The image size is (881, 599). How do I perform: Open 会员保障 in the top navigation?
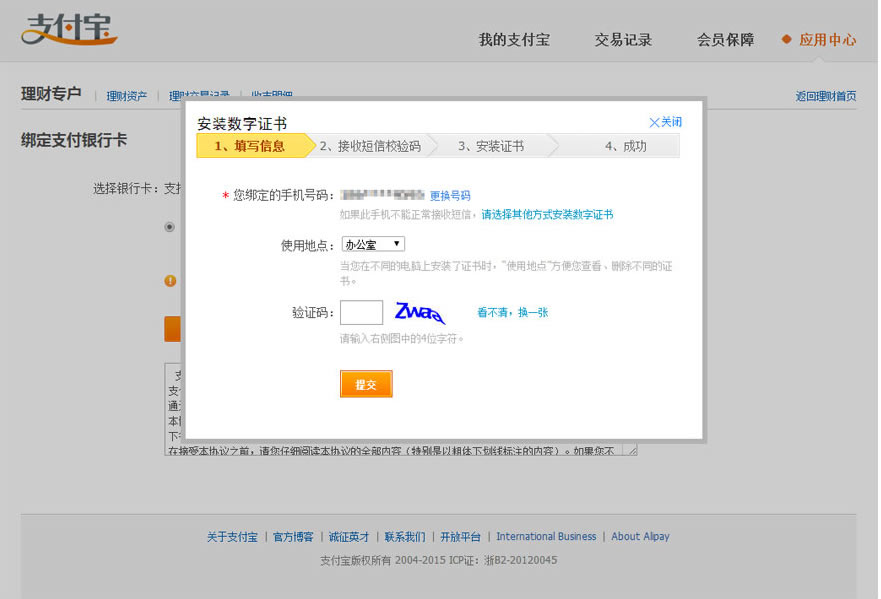725,40
